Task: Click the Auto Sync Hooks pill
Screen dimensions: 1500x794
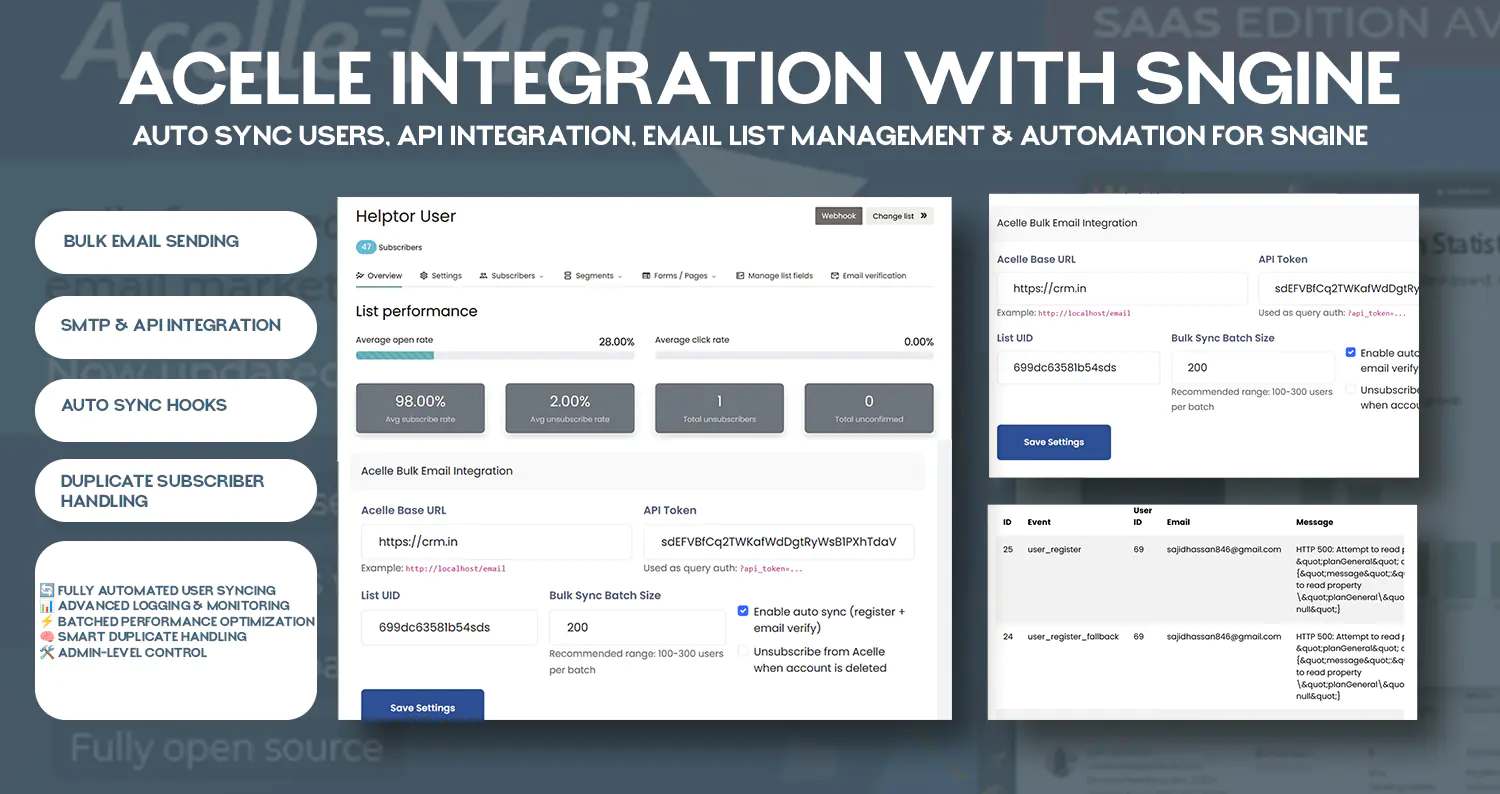Action: 176,410
